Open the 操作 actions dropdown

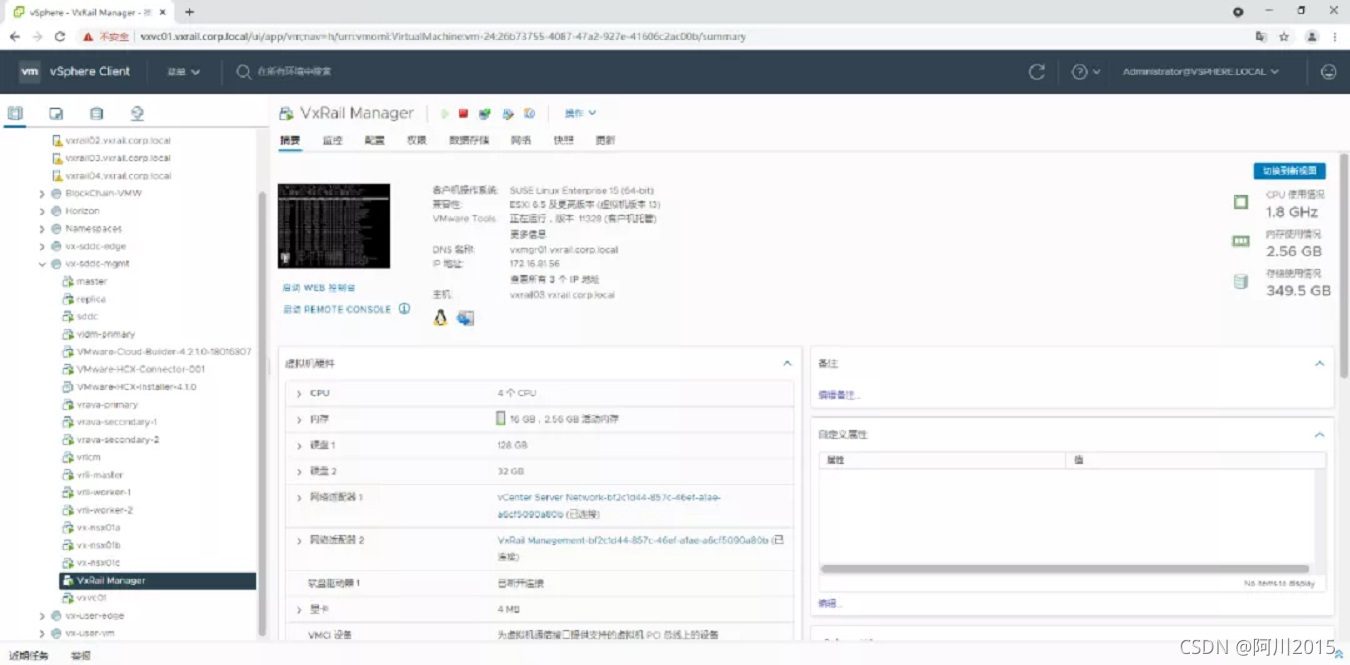(x=580, y=113)
